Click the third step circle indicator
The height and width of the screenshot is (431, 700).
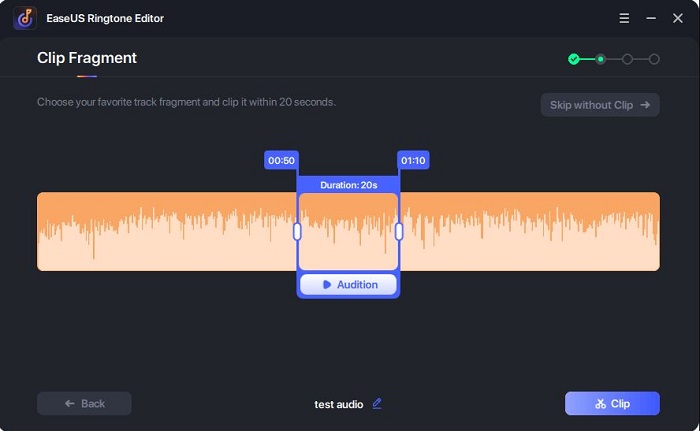click(627, 59)
